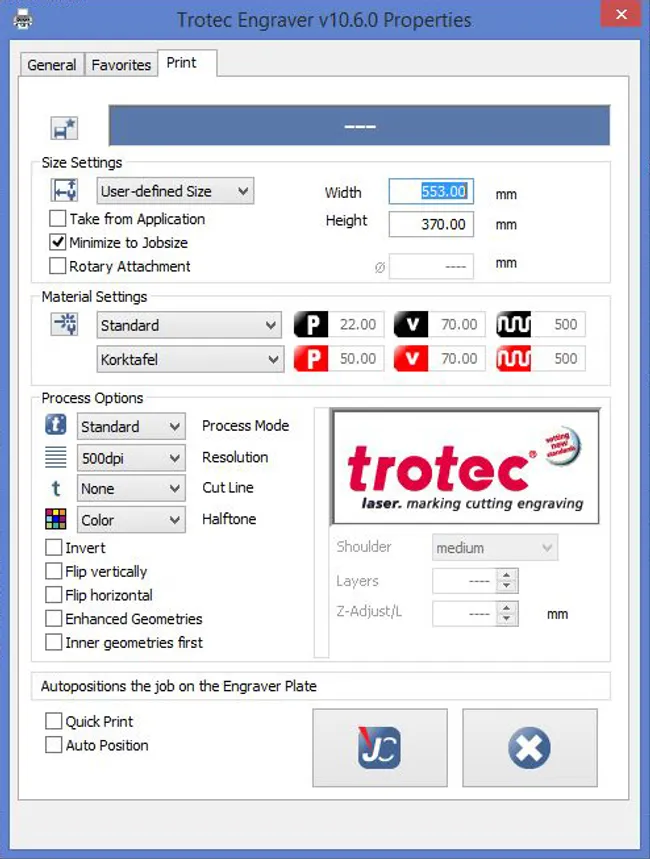
Task: Uncheck Minimize to Jobsize
Action: (58, 242)
